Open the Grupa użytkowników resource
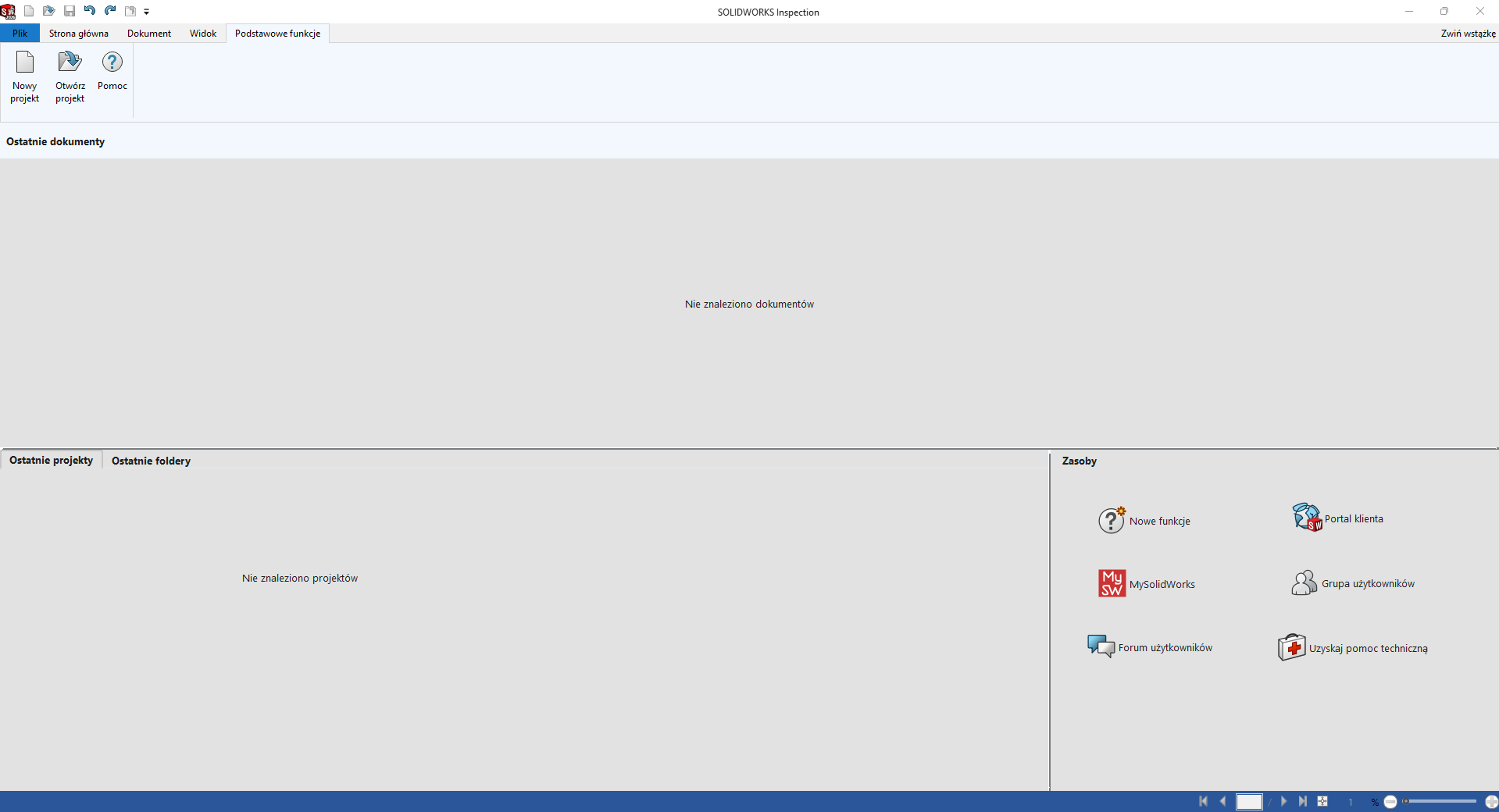This screenshot has height=812, width=1499. [x=1353, y=582]
